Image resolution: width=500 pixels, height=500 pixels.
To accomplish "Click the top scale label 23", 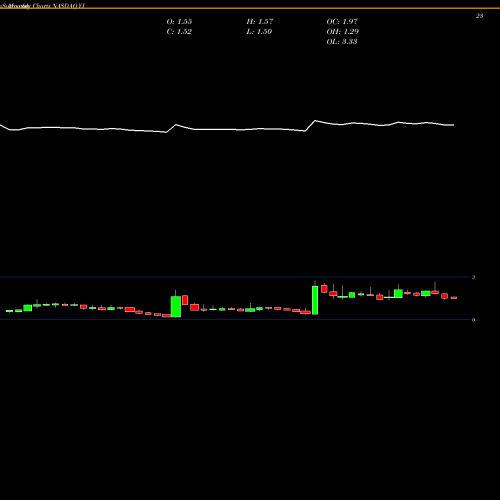I will point(479,16).
